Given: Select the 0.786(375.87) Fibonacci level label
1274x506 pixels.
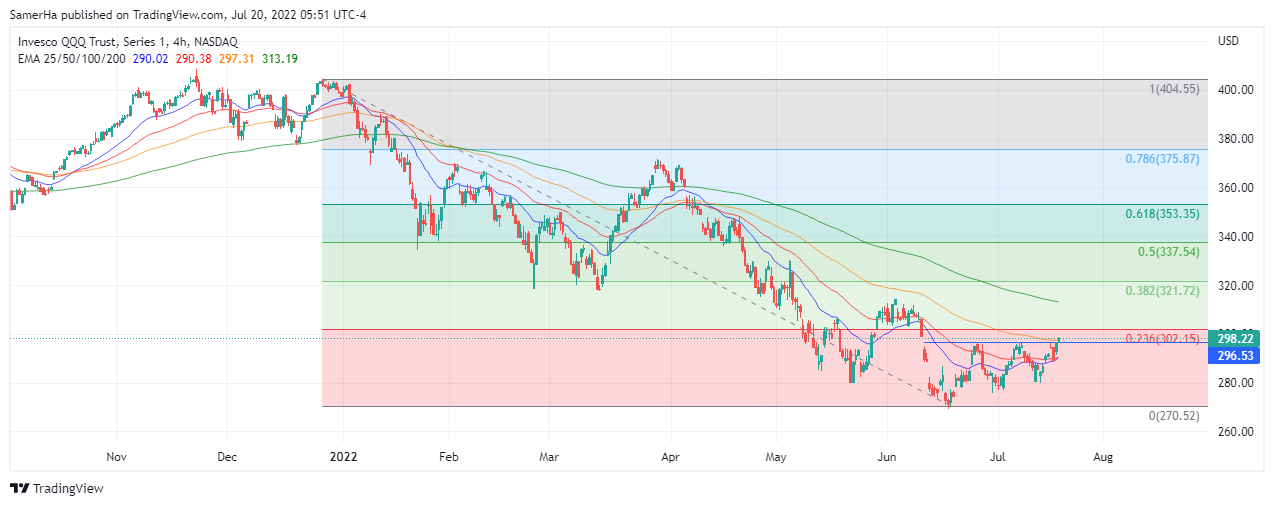Looking at the screenshot, I should 1162,159.
